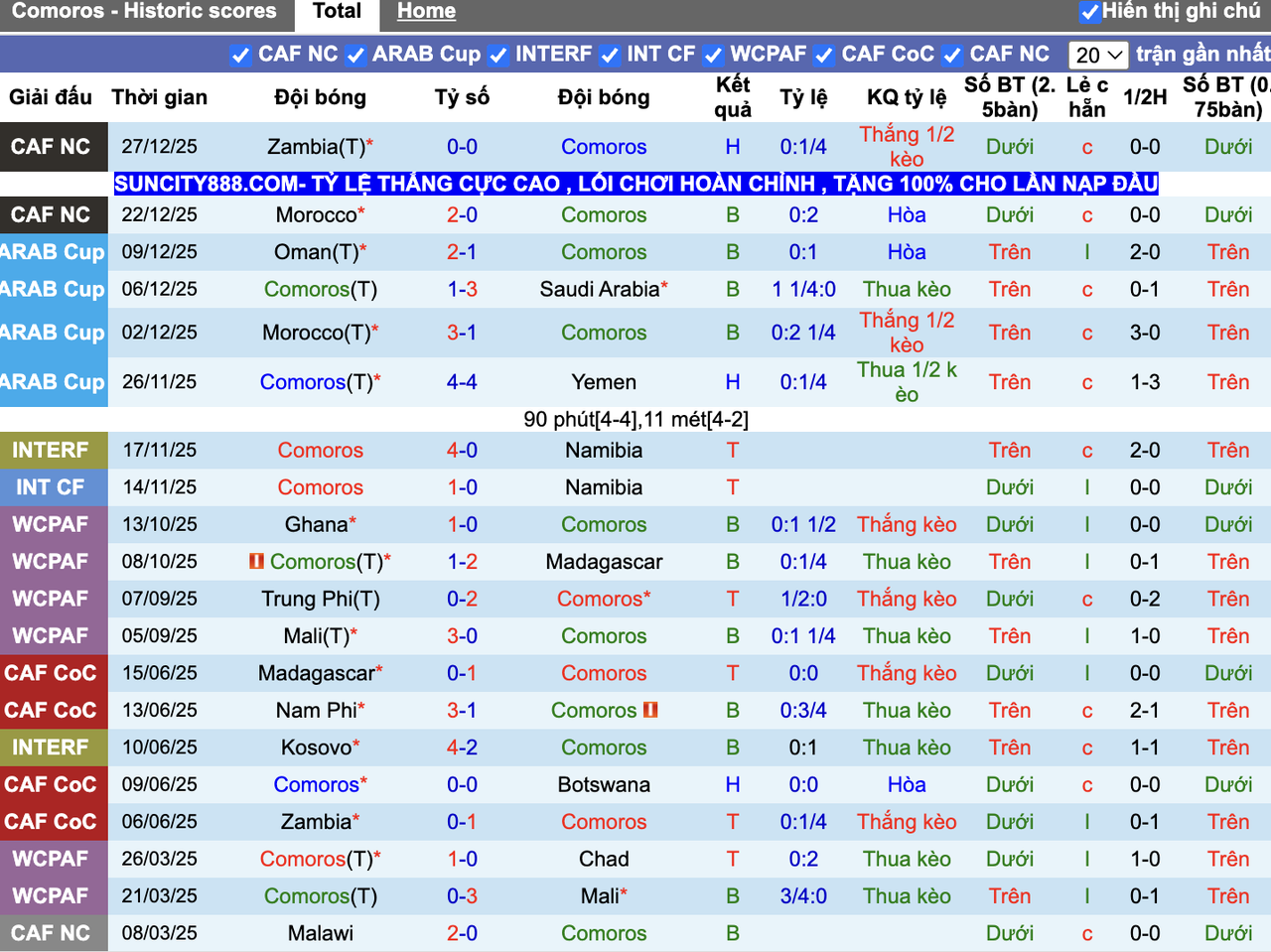The height and width of the screenshot is (952, 1271).
Task: Click Botswana in the 09/06/25 row
Action: [604, 784]
